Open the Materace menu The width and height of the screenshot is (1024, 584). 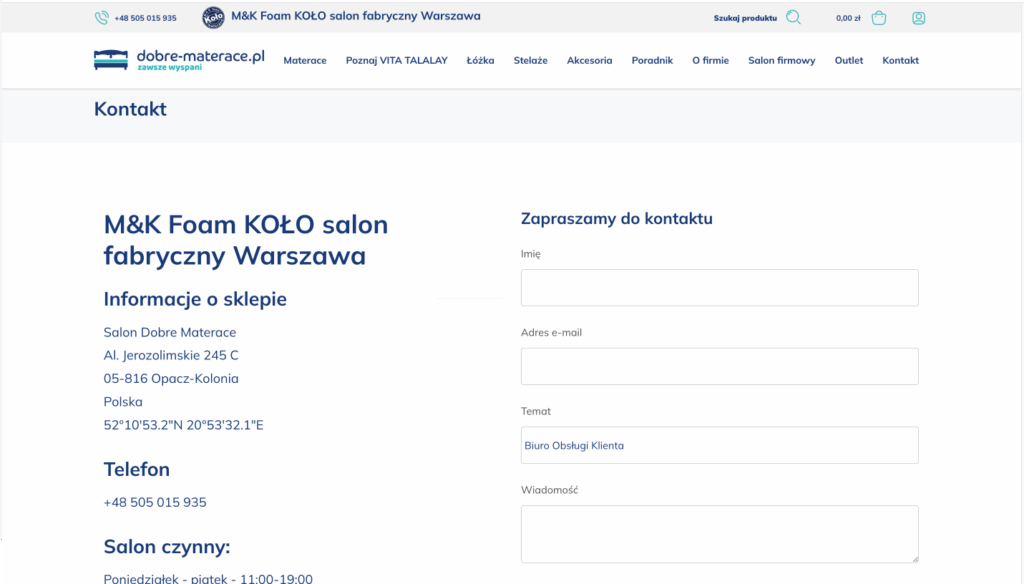click(x=305, y=60)
